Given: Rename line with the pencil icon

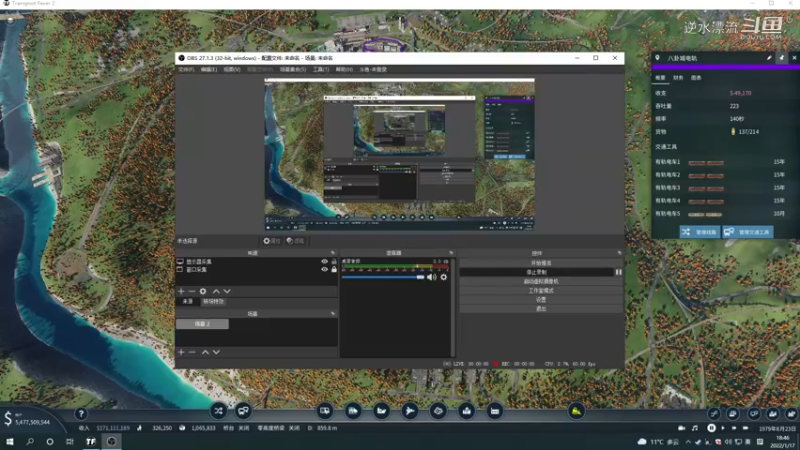Looking at the screenshot, I should pos(769,58).
